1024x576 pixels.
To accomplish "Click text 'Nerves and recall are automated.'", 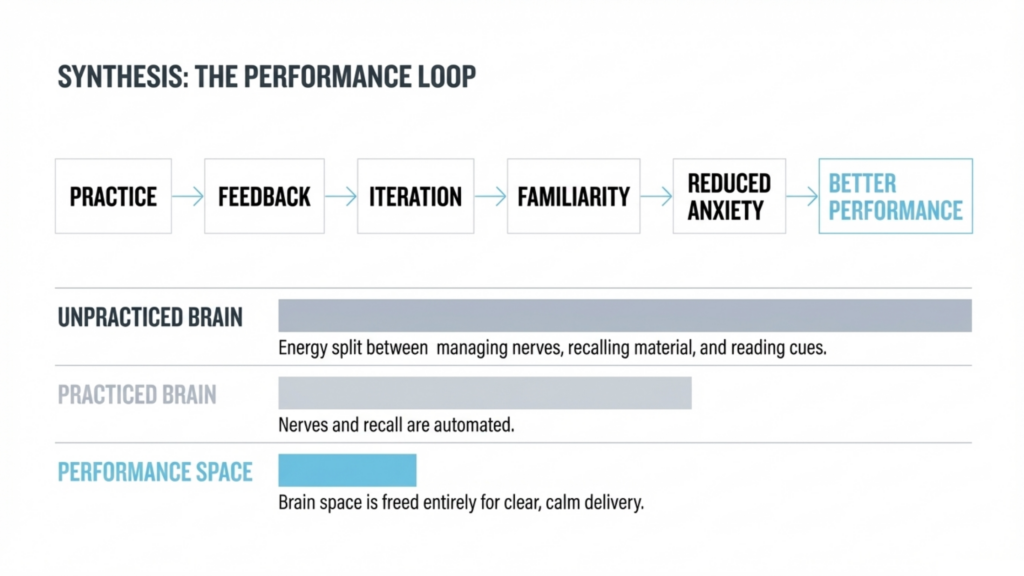I will tap(396, 425).
